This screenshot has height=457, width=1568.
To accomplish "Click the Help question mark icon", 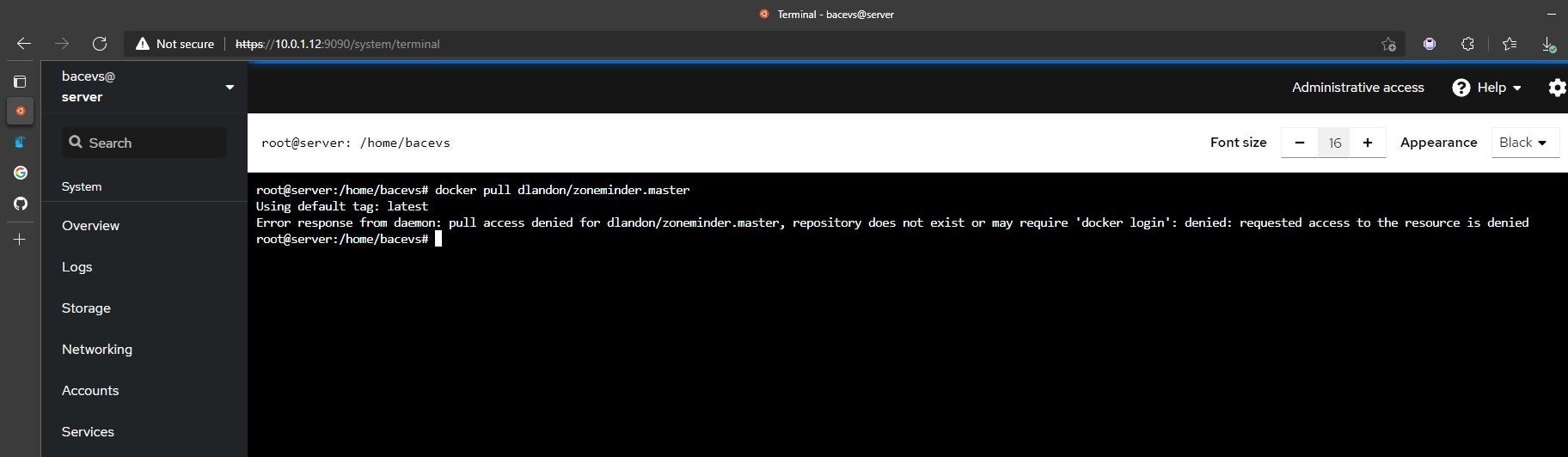I will (x=1461, y=88).
